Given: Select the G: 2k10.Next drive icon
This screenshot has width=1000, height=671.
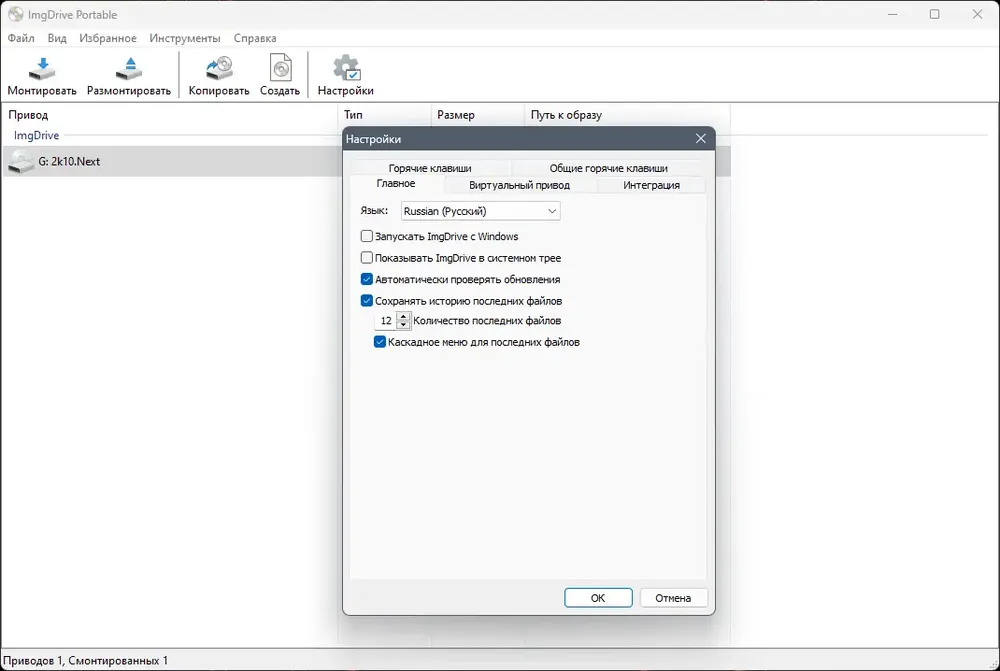Looking at the screenshot, I should 21,162.
